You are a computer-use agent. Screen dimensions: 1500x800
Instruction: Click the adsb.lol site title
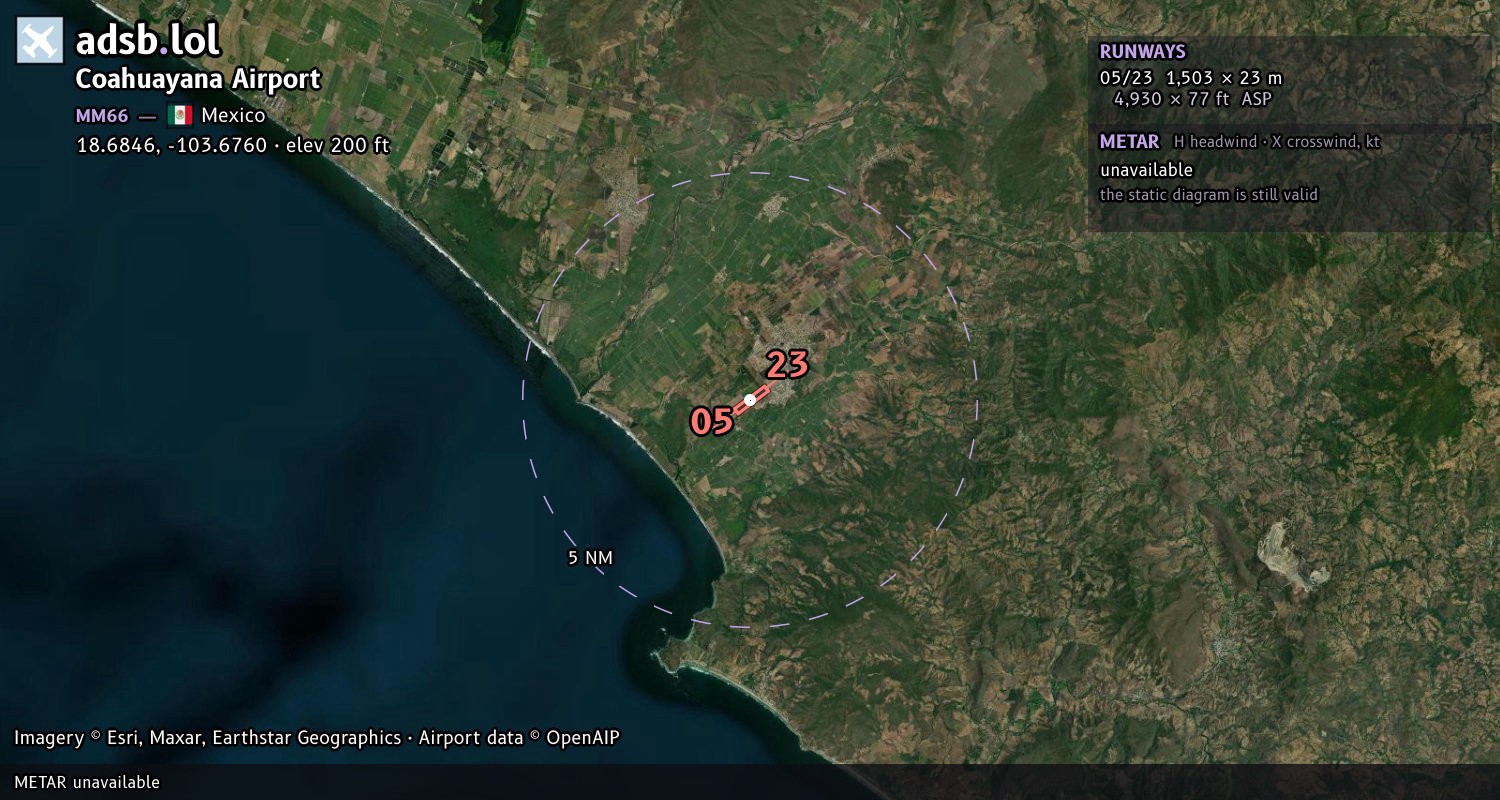pyautogui.click(x=148, y=40)
